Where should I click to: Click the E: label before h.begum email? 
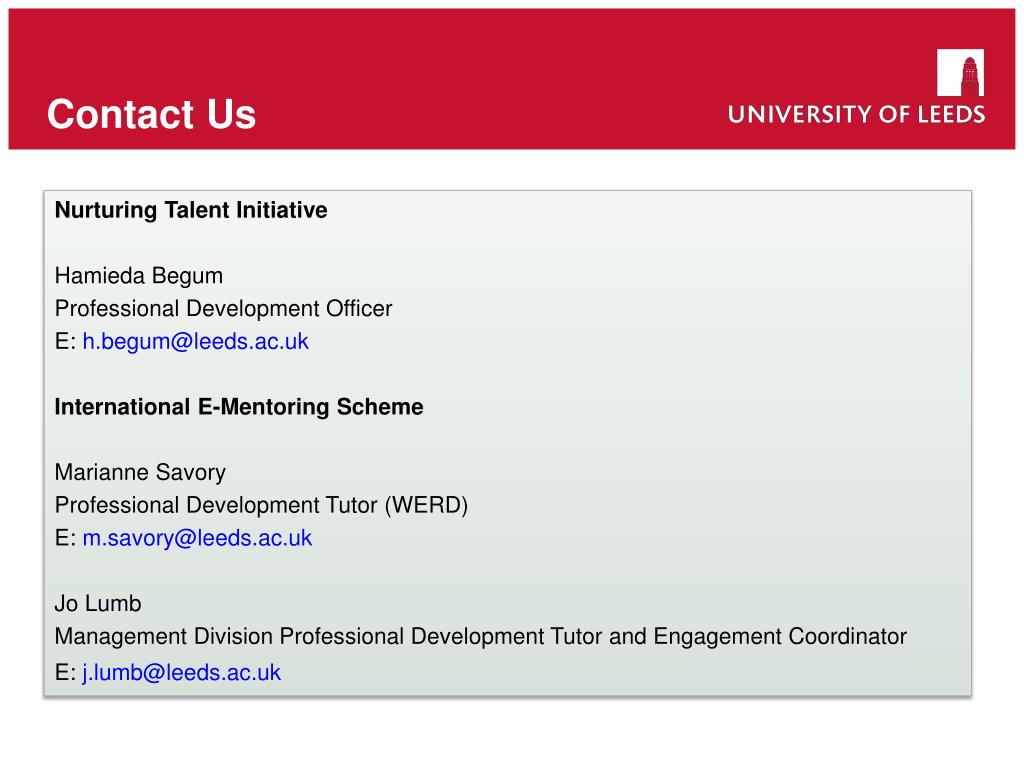[65, 342]
